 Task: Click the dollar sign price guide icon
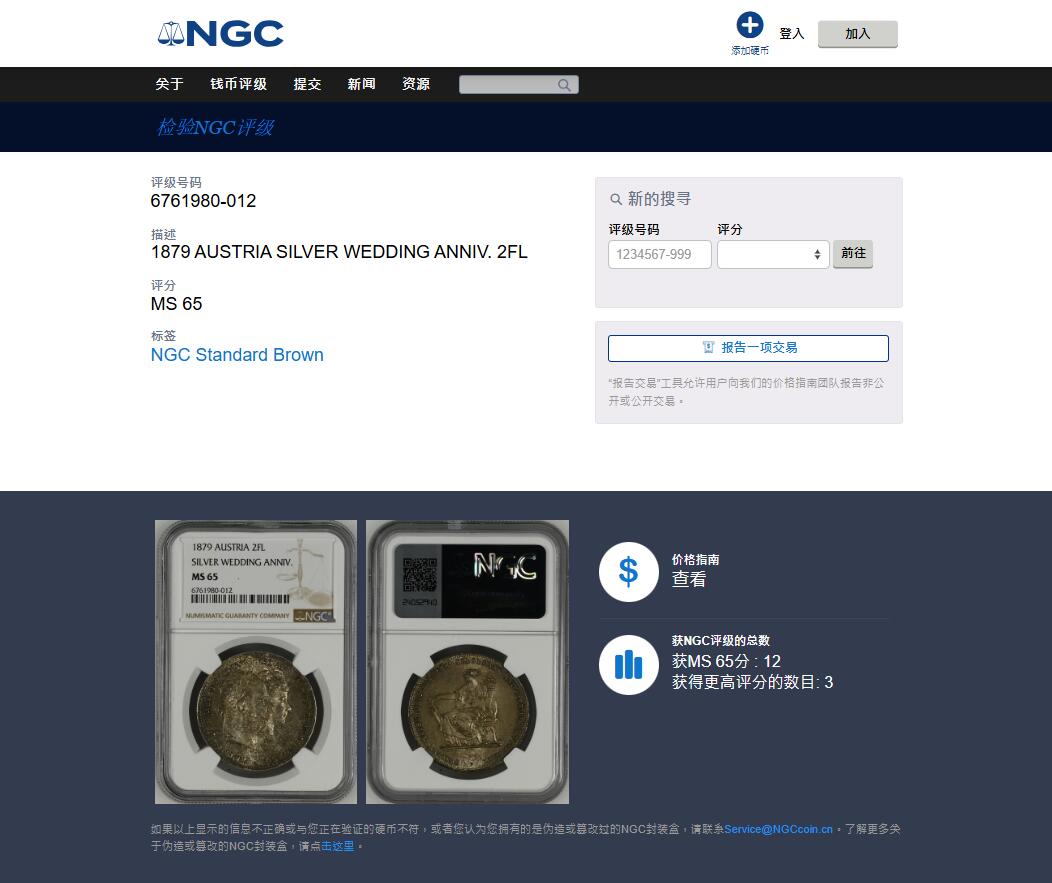[x=629, y=572]
